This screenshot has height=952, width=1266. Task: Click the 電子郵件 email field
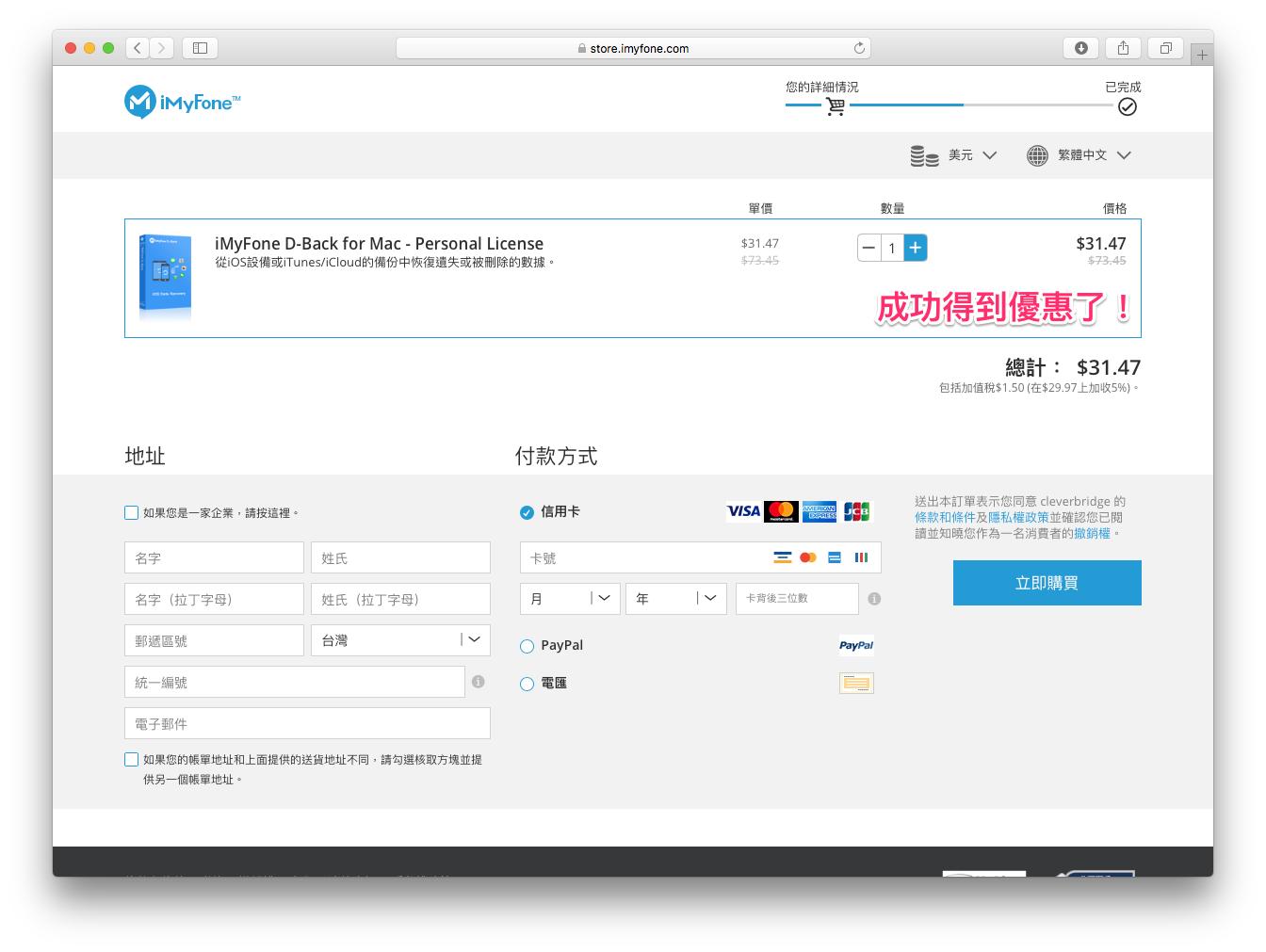pos(307,723)
